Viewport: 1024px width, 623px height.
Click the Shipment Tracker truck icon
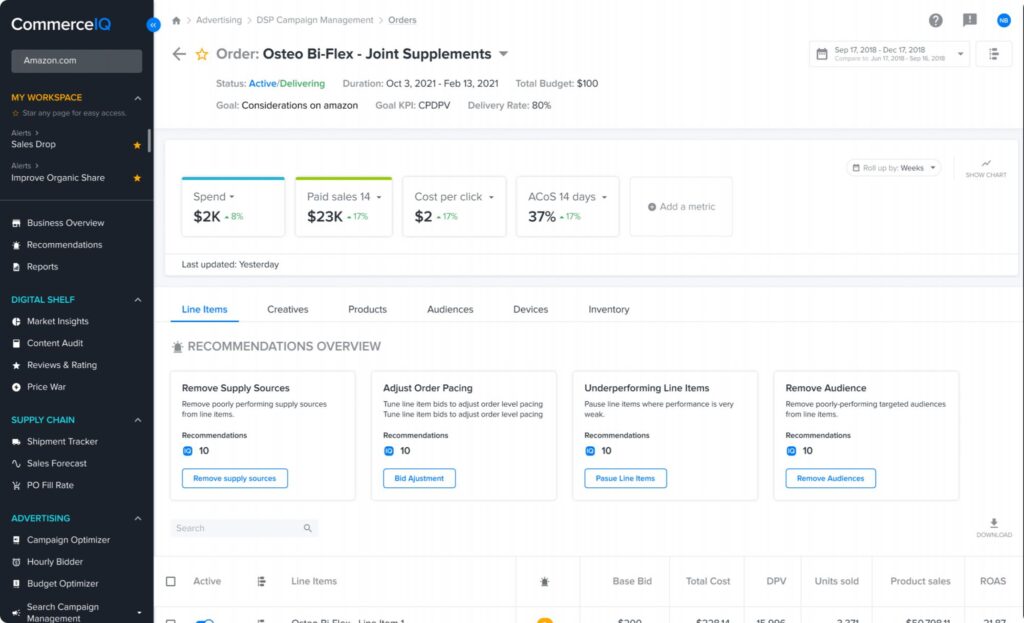[16, 441]
